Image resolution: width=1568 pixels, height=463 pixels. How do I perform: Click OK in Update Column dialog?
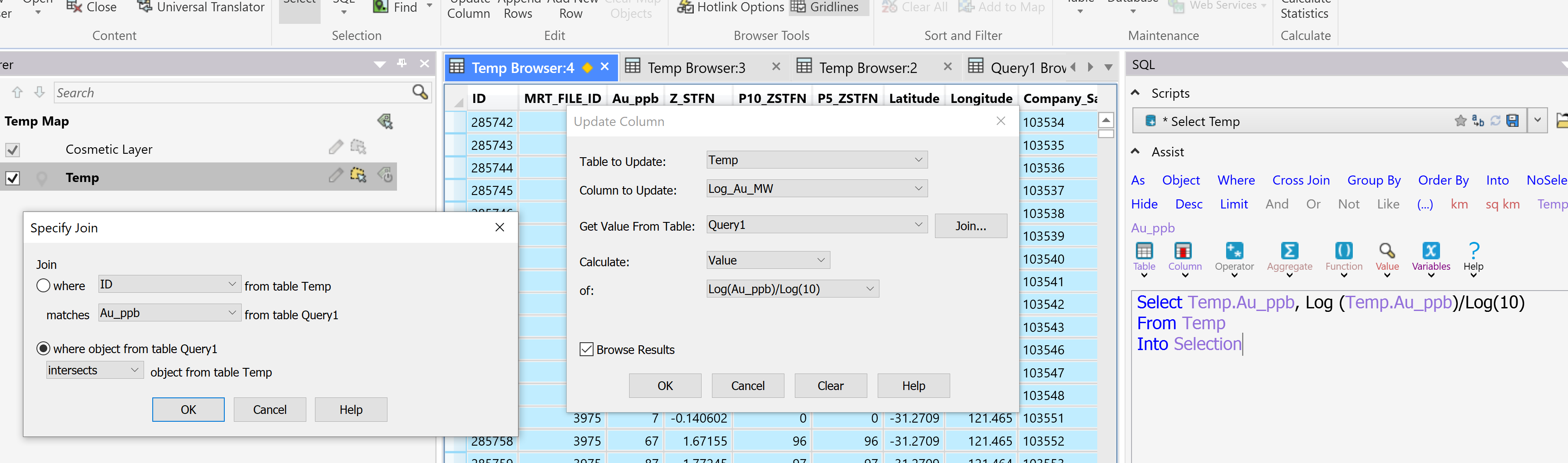(665, 385)
